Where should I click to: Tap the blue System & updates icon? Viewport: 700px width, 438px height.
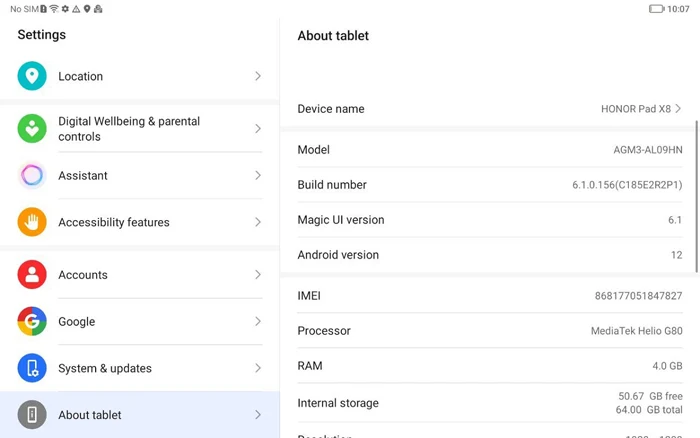pyautogui.click(x=32, y=368)
